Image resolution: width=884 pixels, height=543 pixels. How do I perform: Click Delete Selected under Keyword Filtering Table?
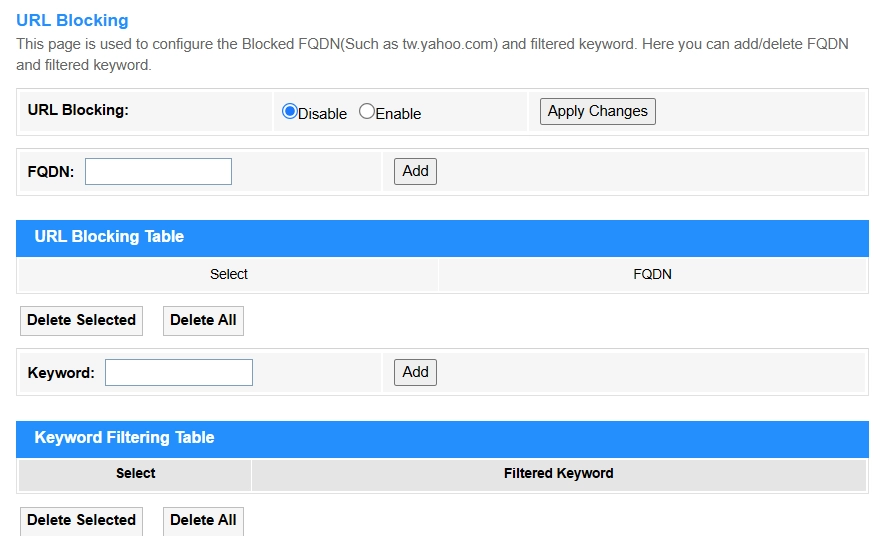tap(81, 520)
